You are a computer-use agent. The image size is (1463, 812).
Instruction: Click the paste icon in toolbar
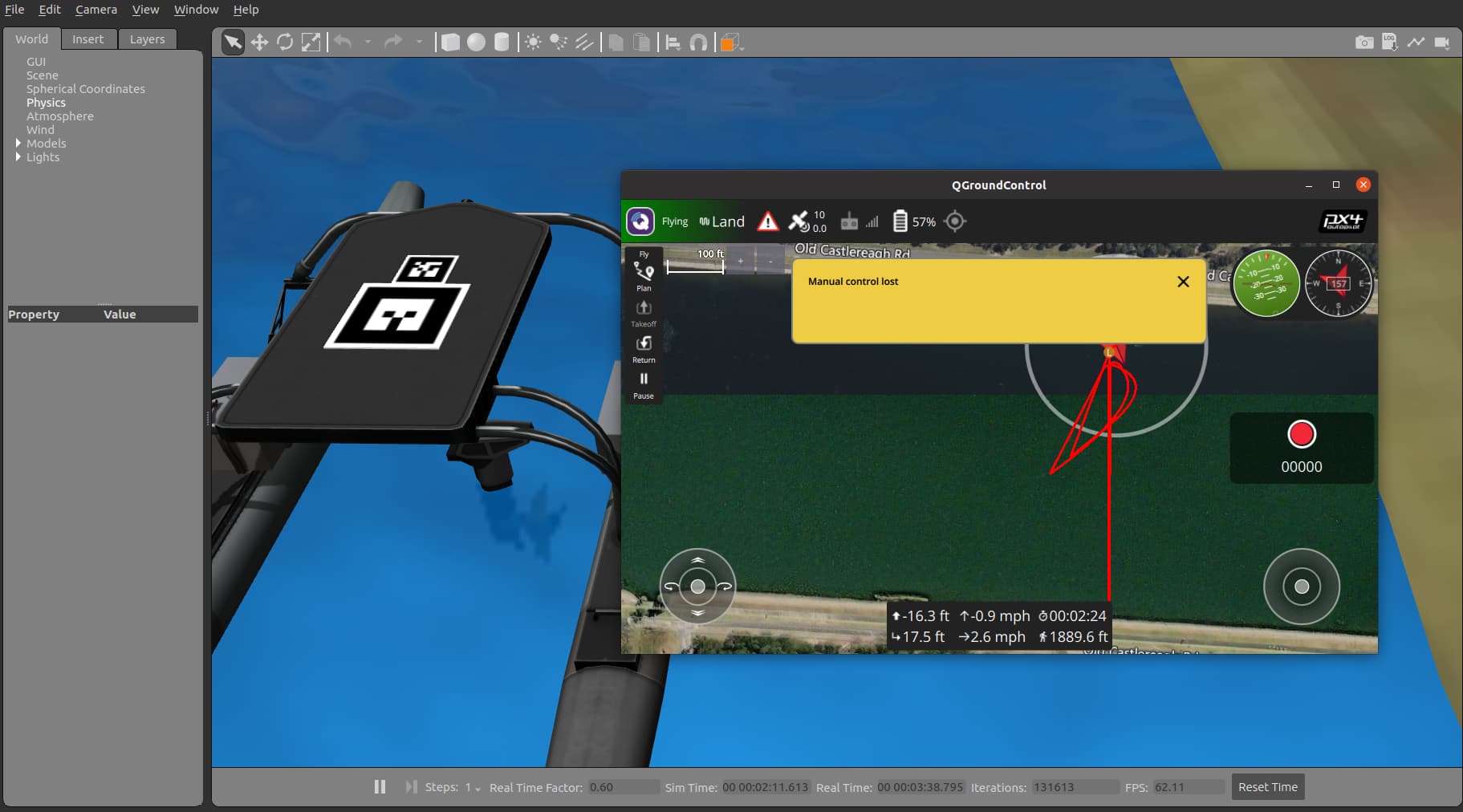(642, 43)
